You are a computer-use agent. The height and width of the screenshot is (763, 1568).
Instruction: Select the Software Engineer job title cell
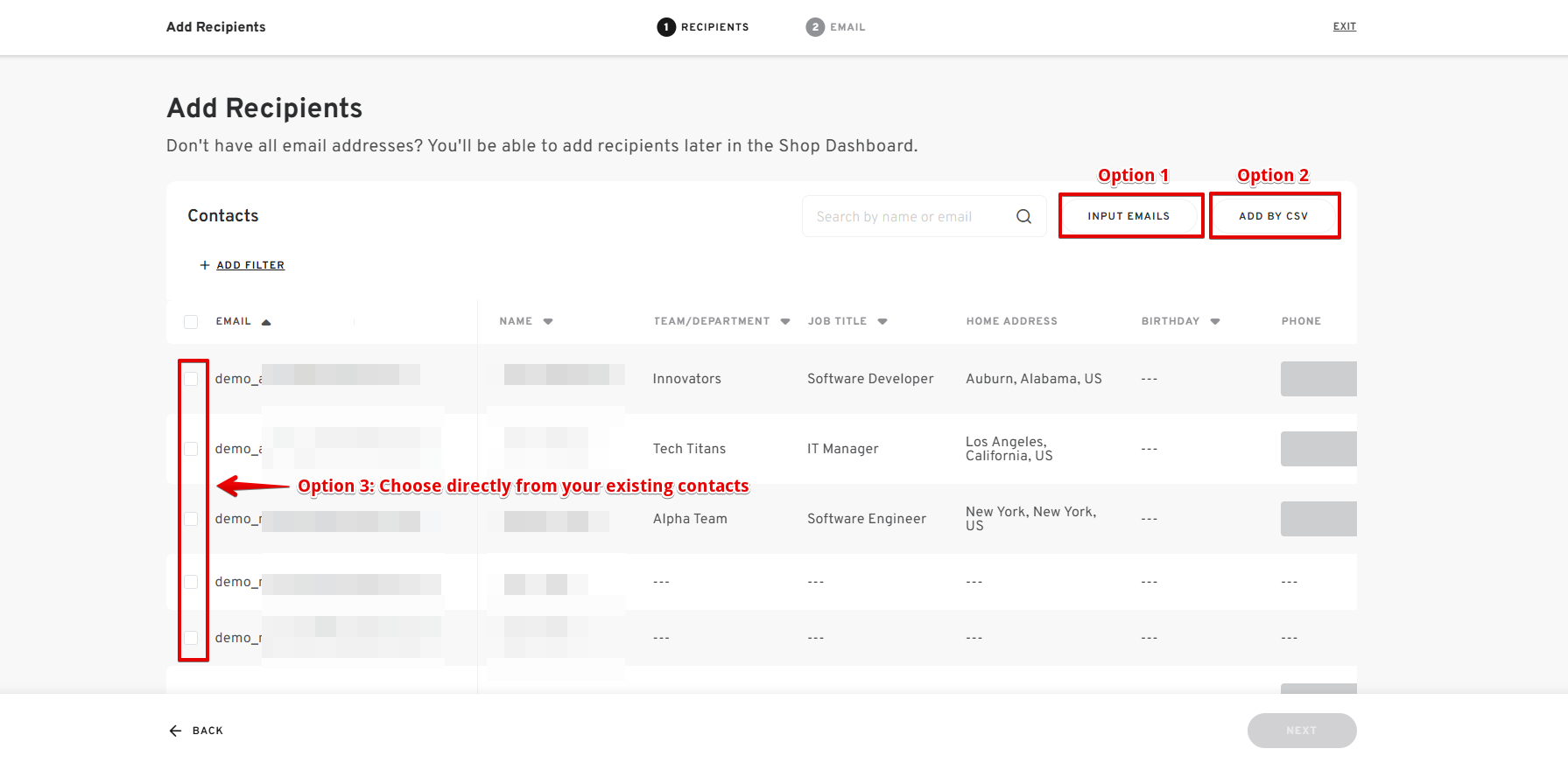867,519
